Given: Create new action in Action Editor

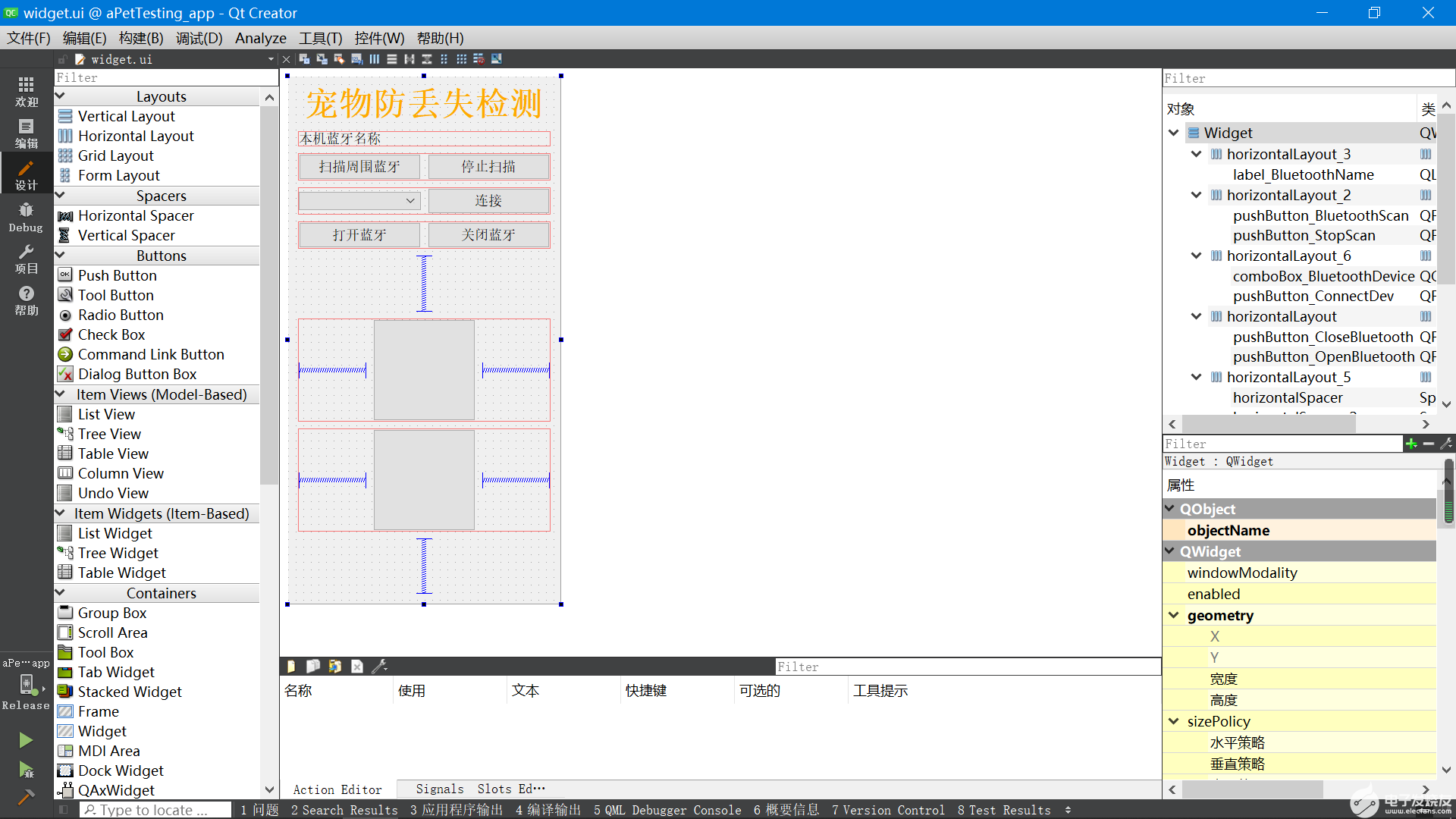Looking at the screenshot, I should 291,666.
